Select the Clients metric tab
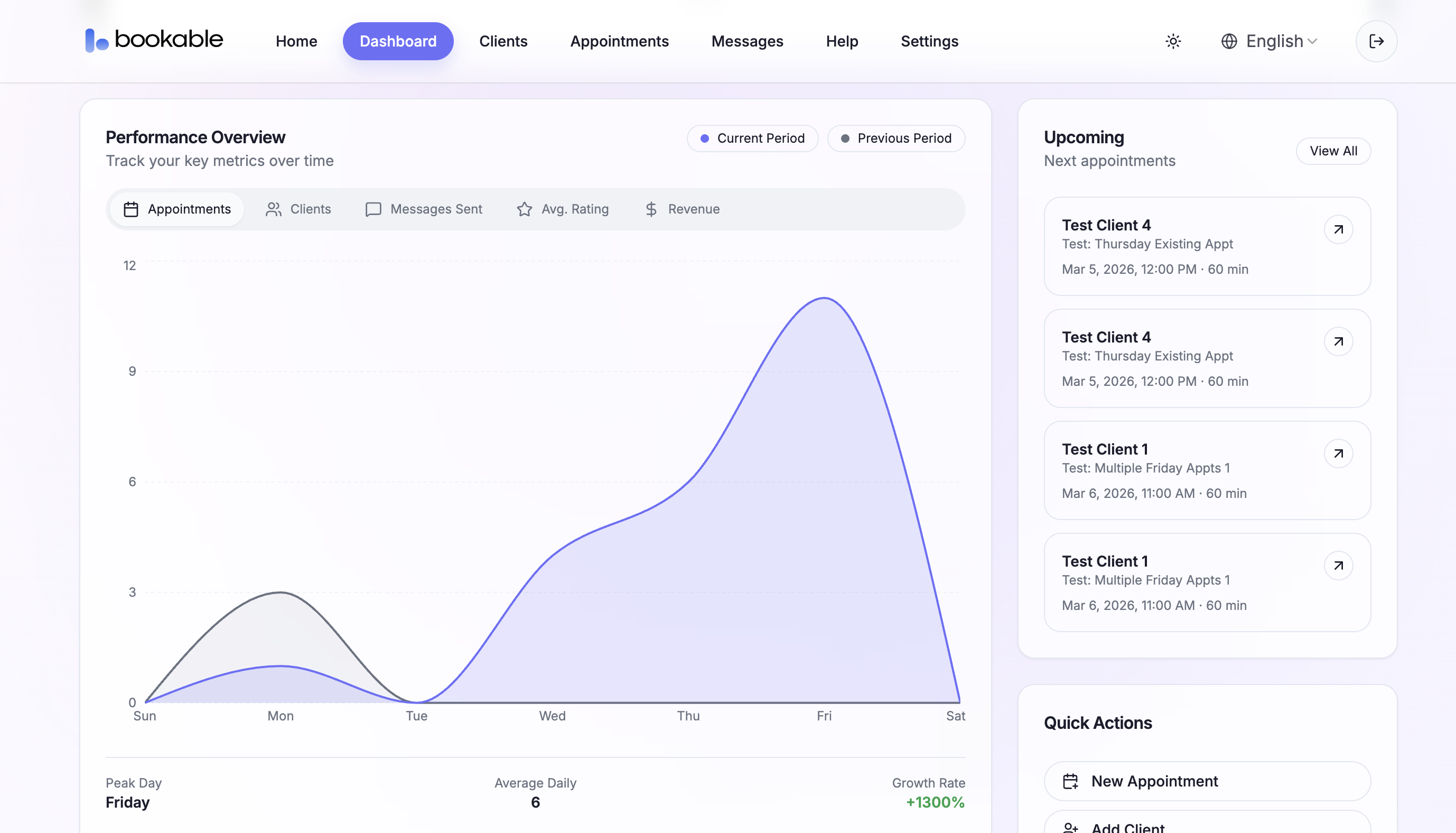This screenshot has height=833, width=1456. [298, 209]
